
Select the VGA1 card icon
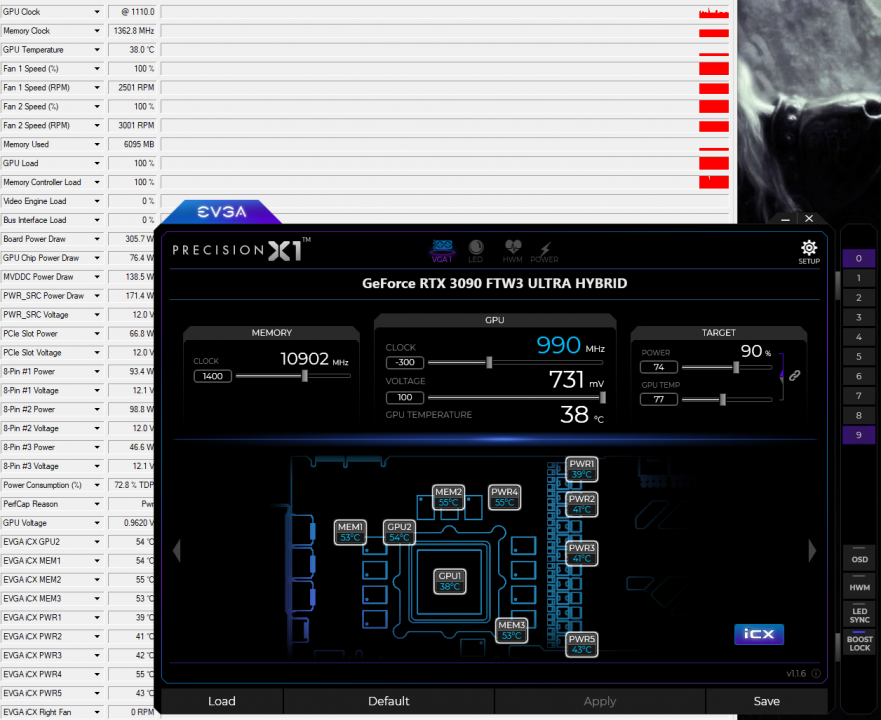click(442, 250)
